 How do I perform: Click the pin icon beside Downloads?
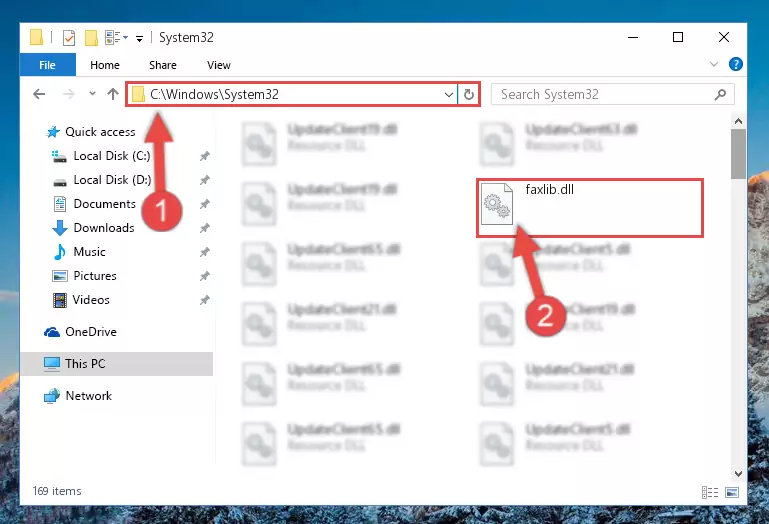pyautogui.click(x=205, y=228)
